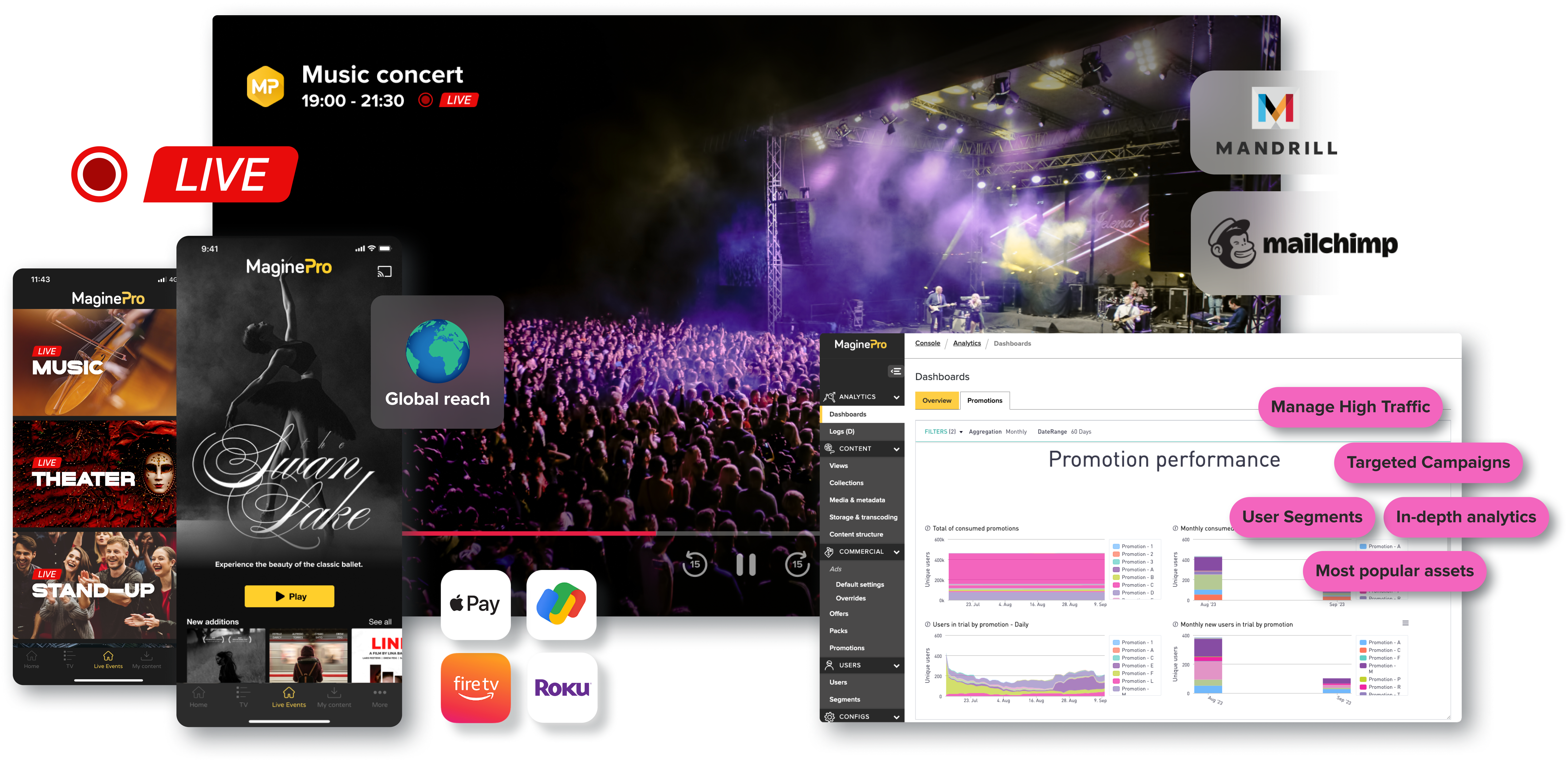Click the Roku tile
Viewport: 1568px width, 762px height.
coord(562,688)
